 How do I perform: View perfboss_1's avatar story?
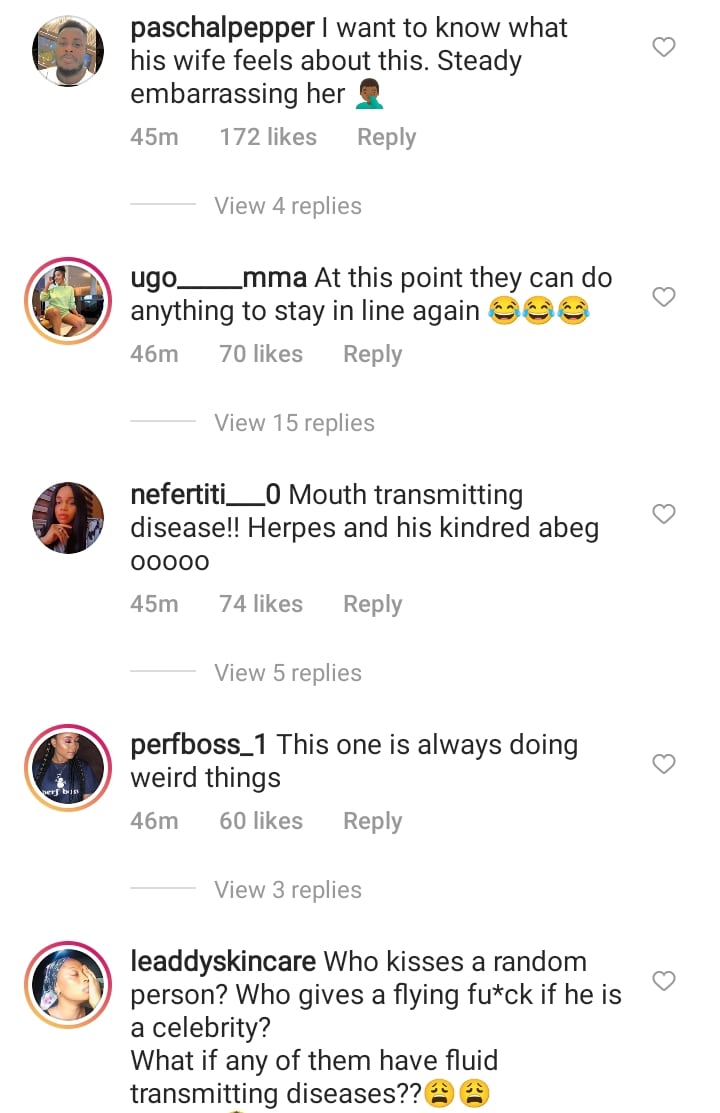pyautogui.click(x=69, y=767)
